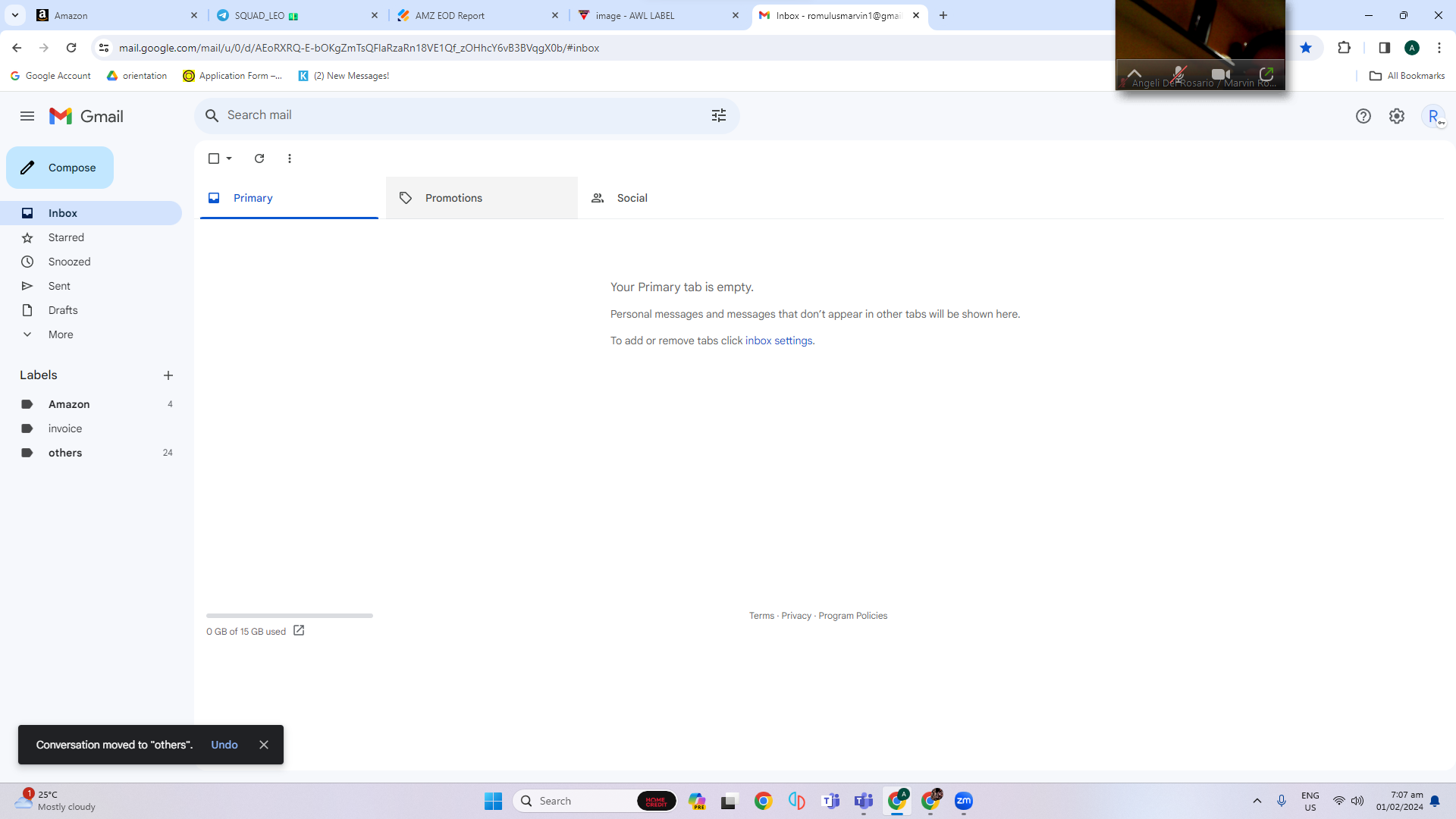Switch to the Amazon browser tab

pyautogui.click(x=118, y=15)
